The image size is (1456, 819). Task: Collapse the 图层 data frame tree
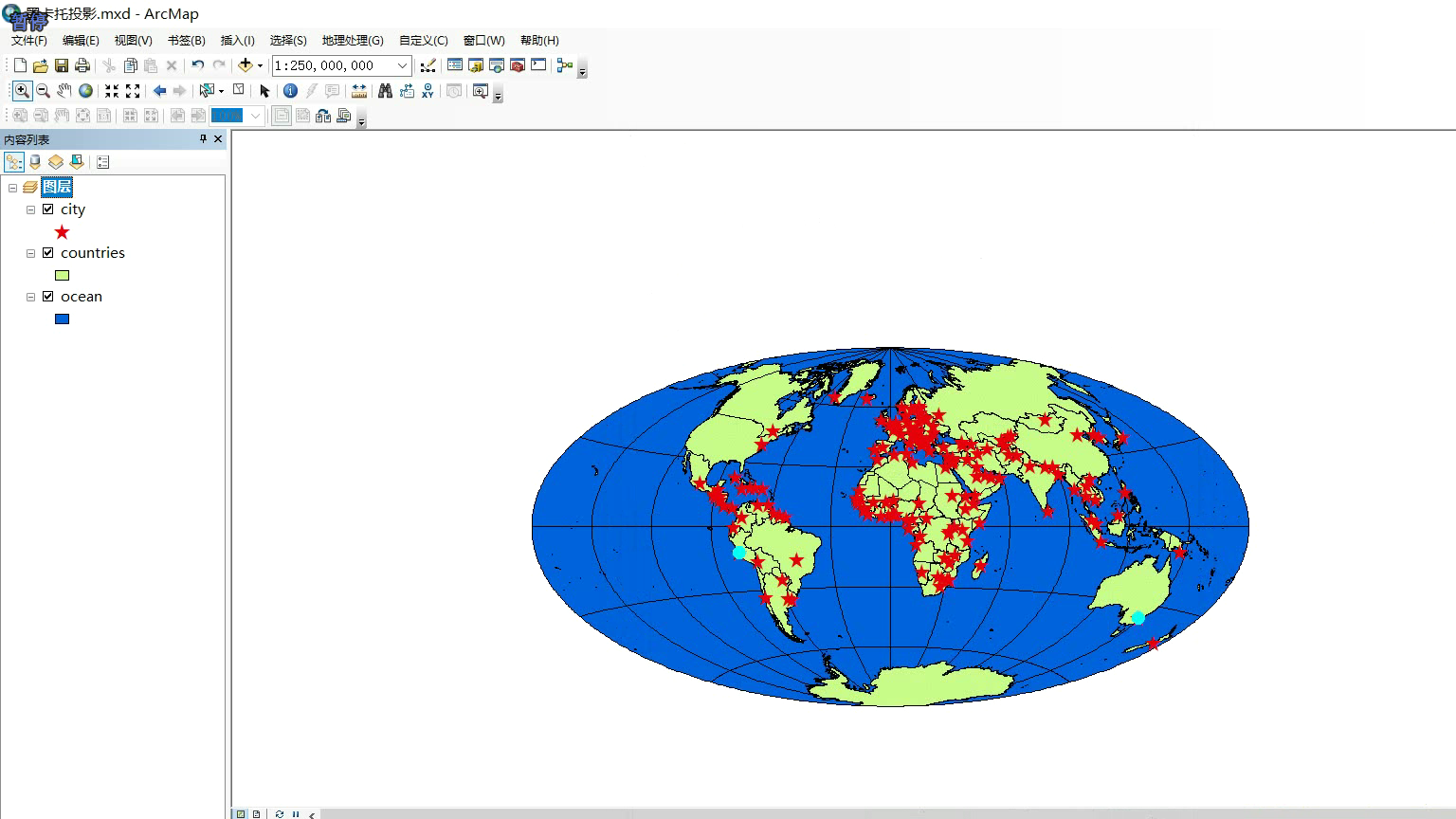pos(13,188)
